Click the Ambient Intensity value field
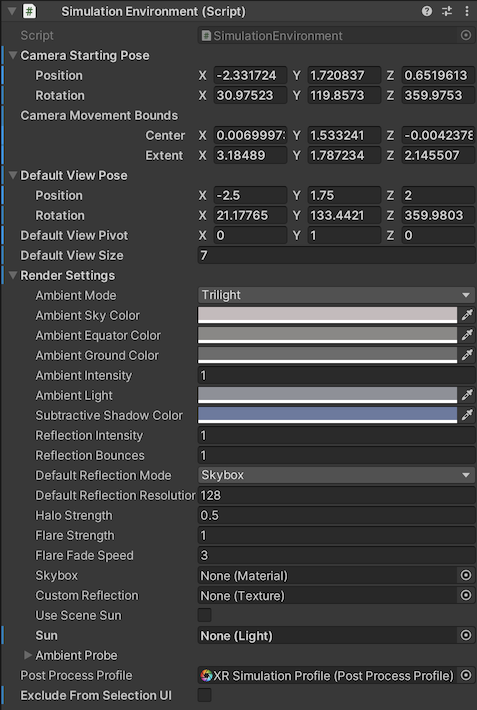The image size is (477, 710). coord(336,375)
